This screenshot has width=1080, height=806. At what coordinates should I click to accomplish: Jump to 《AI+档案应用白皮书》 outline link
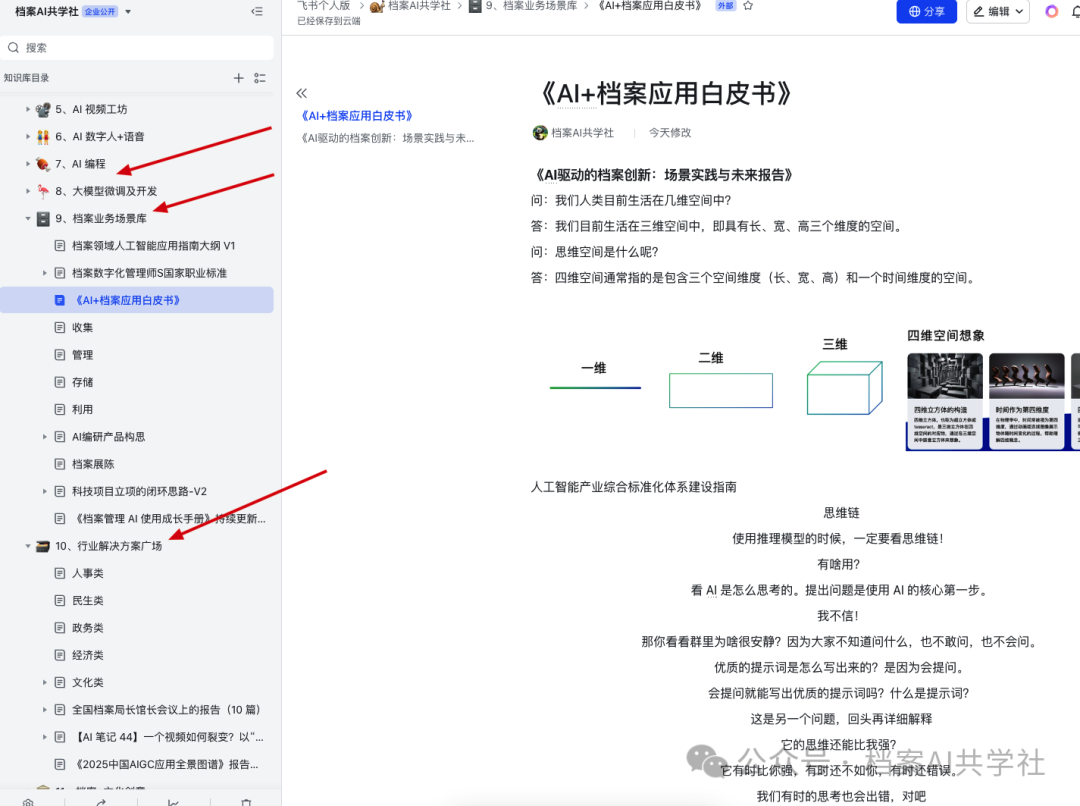tap(357, 116)
